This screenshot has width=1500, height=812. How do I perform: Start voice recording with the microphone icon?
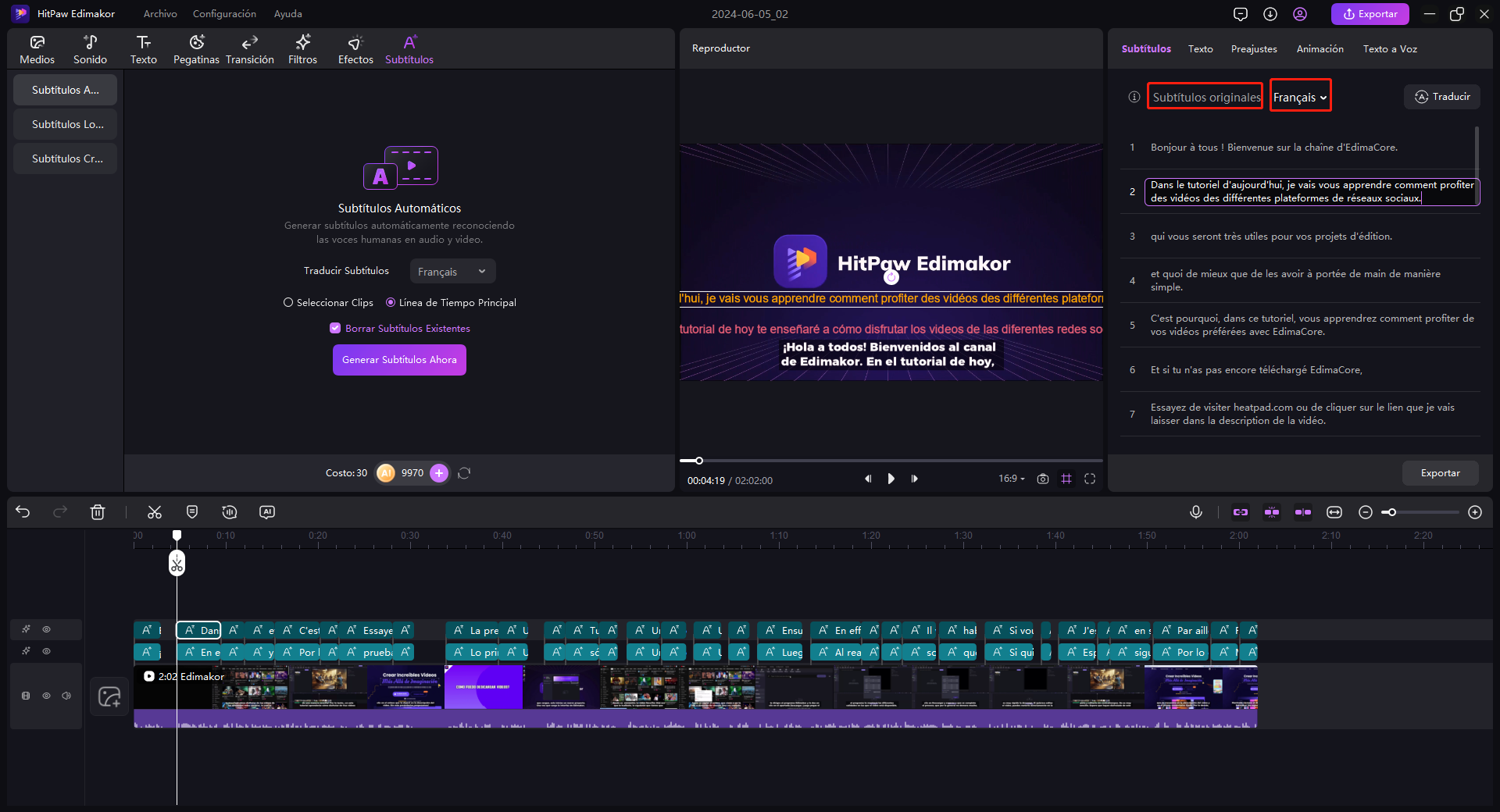tap(1196, 512)
